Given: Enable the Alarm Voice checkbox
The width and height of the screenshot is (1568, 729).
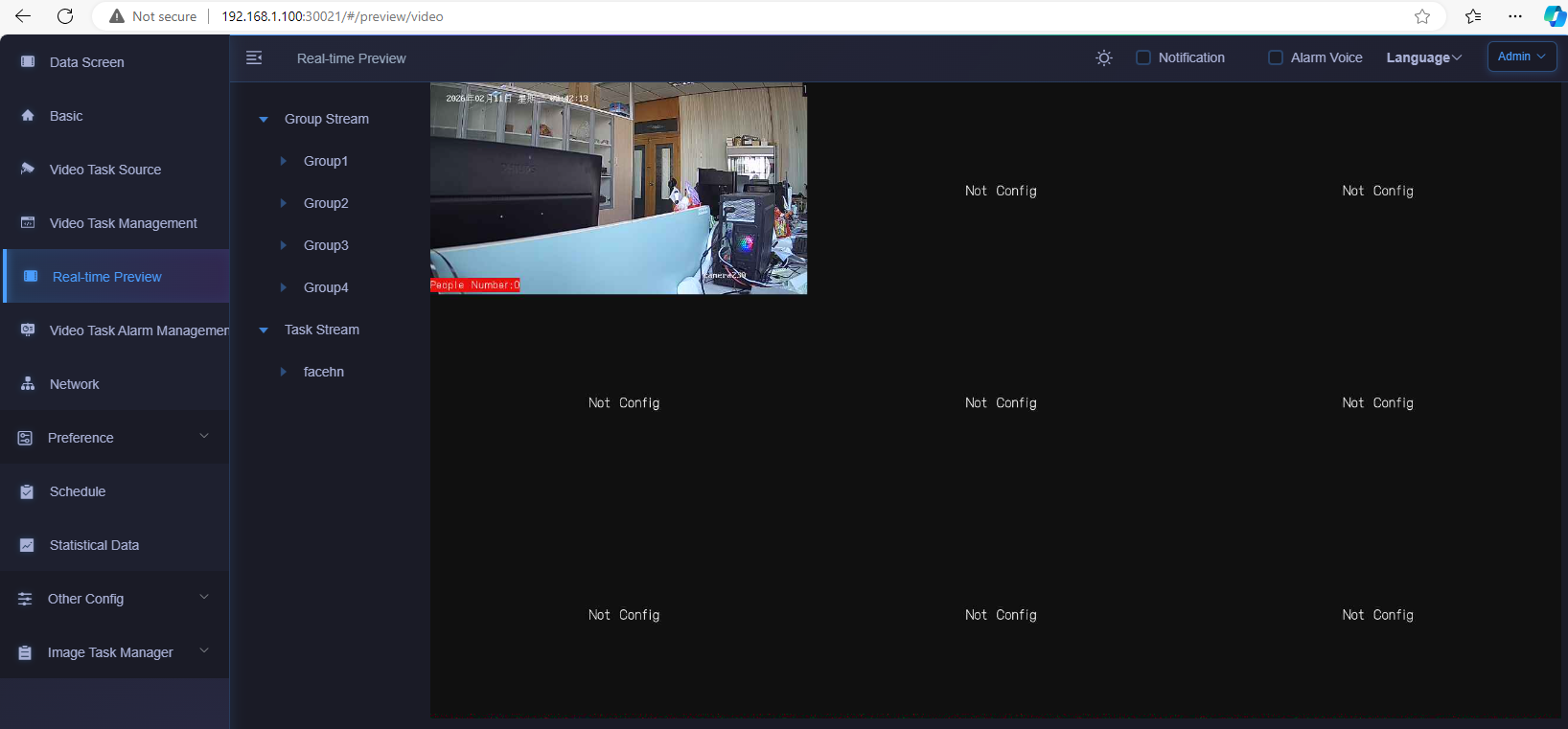Looking at the screenshot, I should tap(1275, 57).
